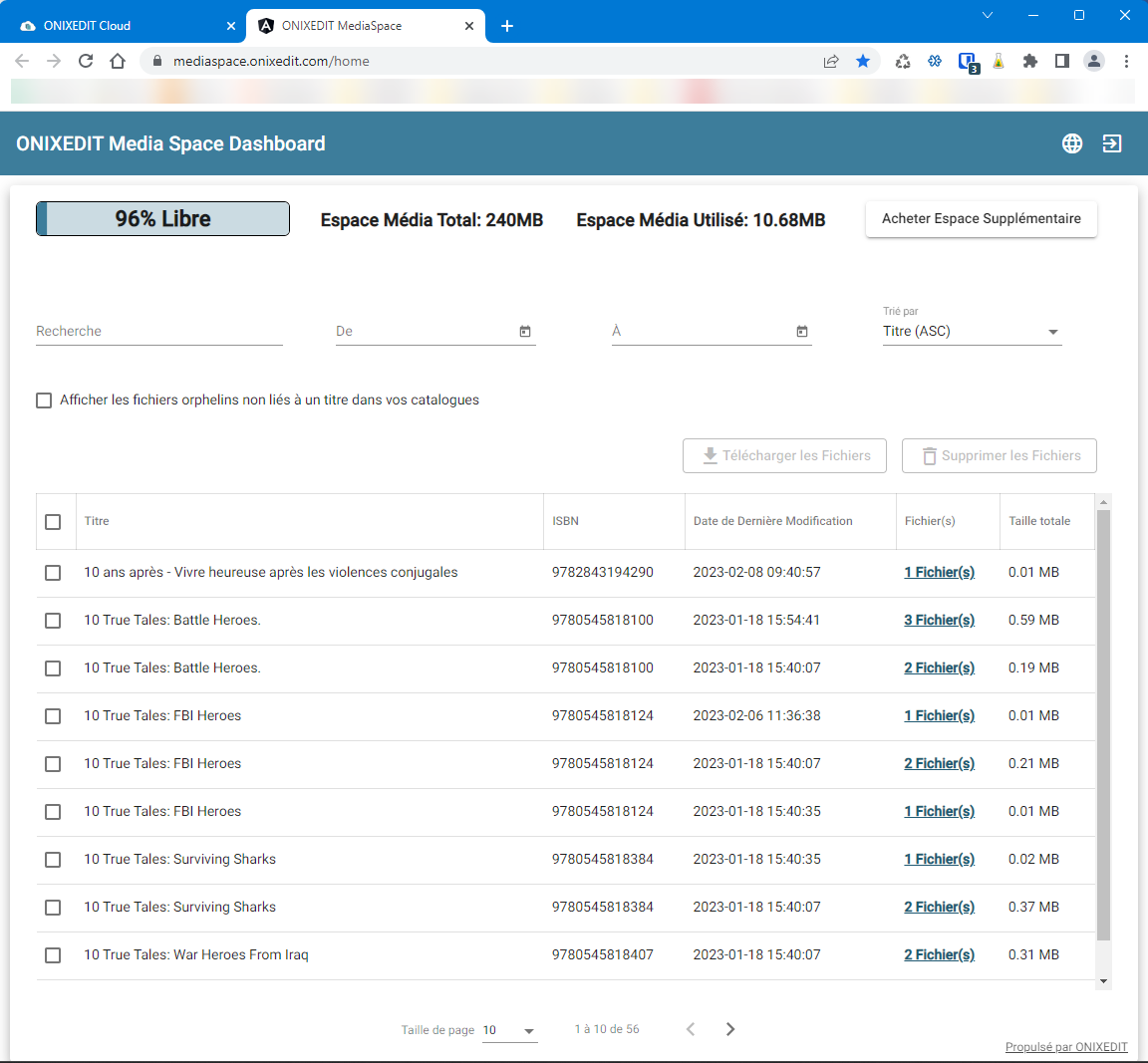
Task: Click the browser address bar URL
Action: point(271,62)
